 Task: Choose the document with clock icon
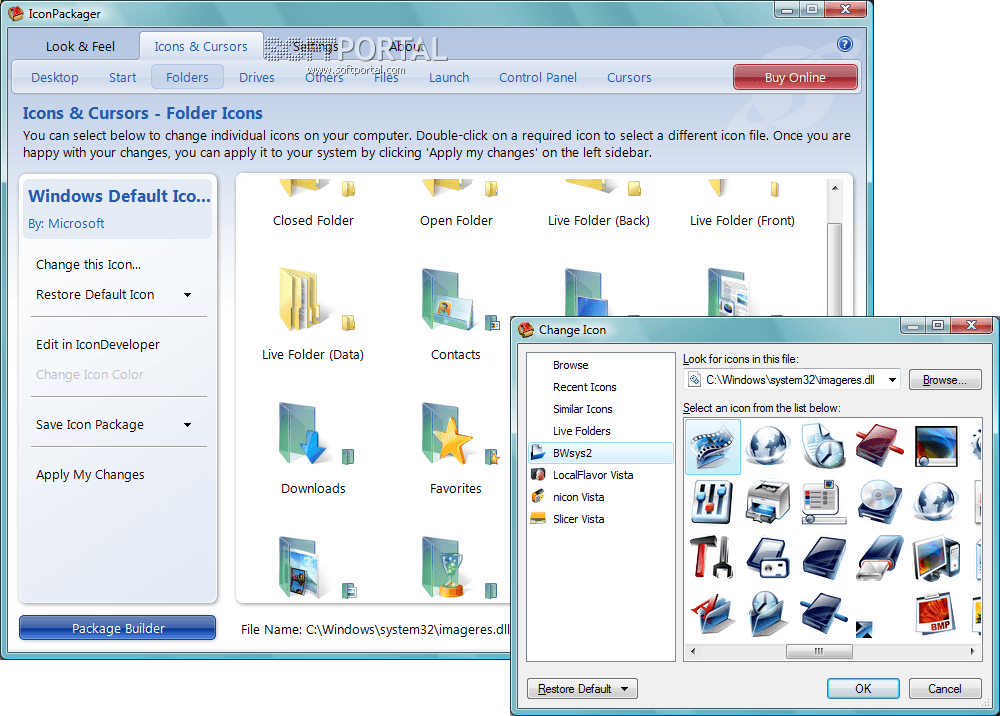(x=823, y=446)
